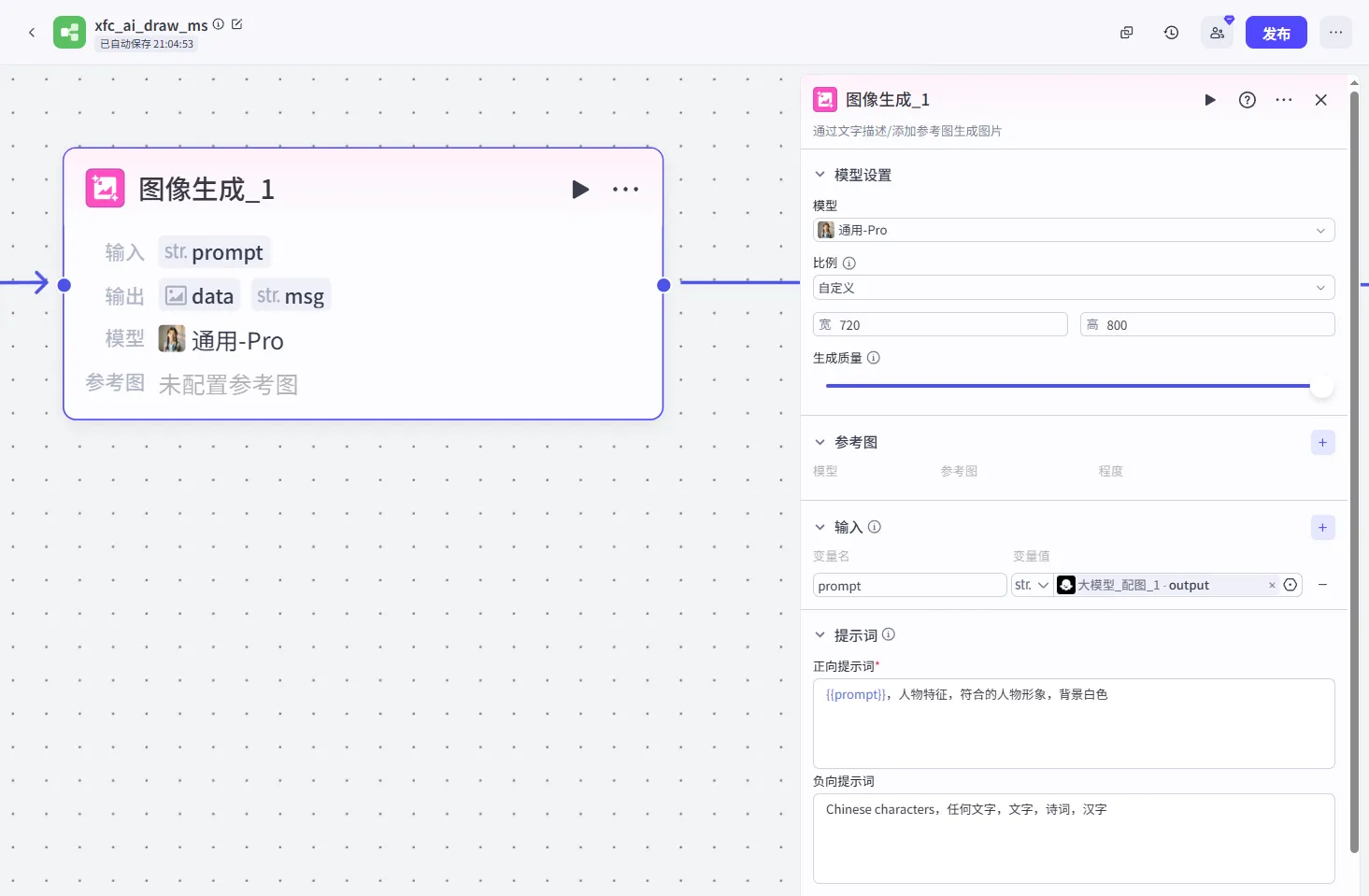1369x896 pixels.
Task: Focus the 宽 width field
Action: coord(940,325)
